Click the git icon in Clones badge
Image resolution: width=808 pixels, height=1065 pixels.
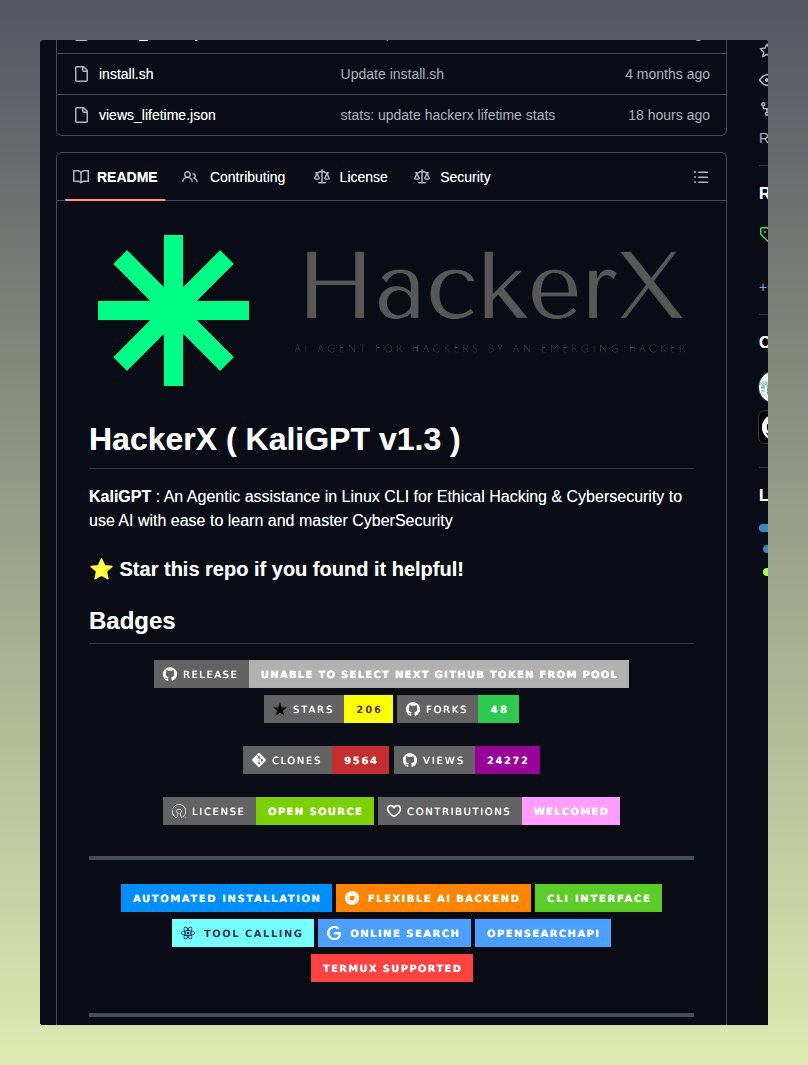pyautogui.click(x=259, y=760)
